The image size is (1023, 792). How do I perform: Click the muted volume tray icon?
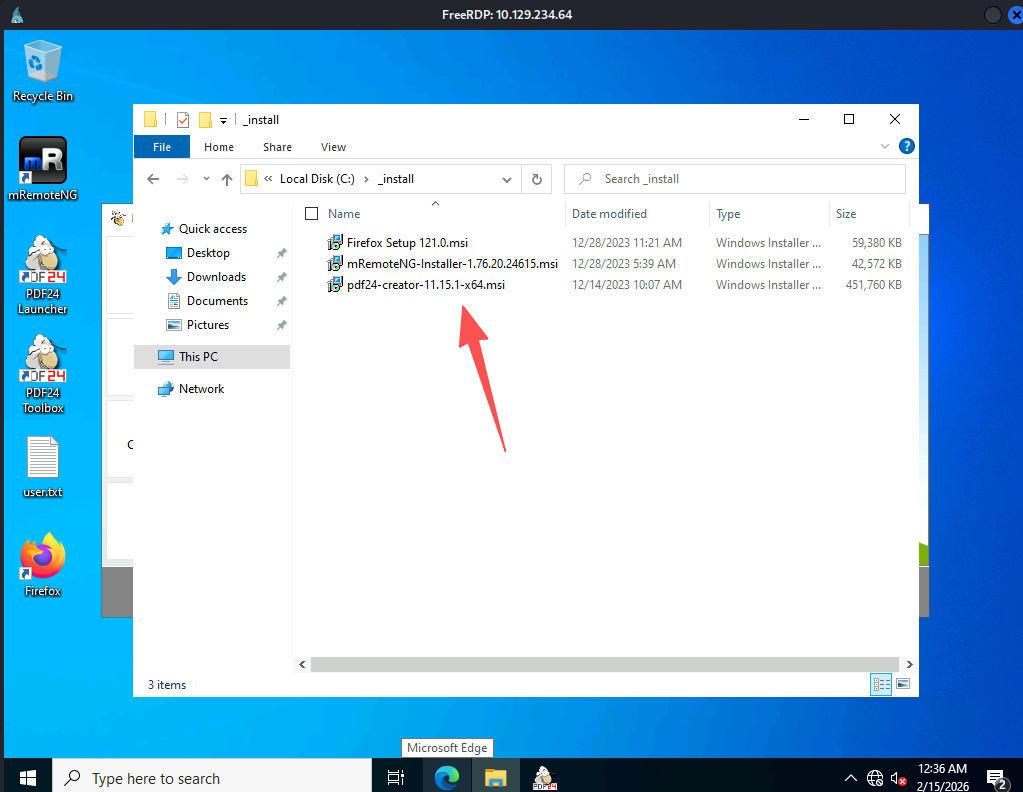[898, 778]
